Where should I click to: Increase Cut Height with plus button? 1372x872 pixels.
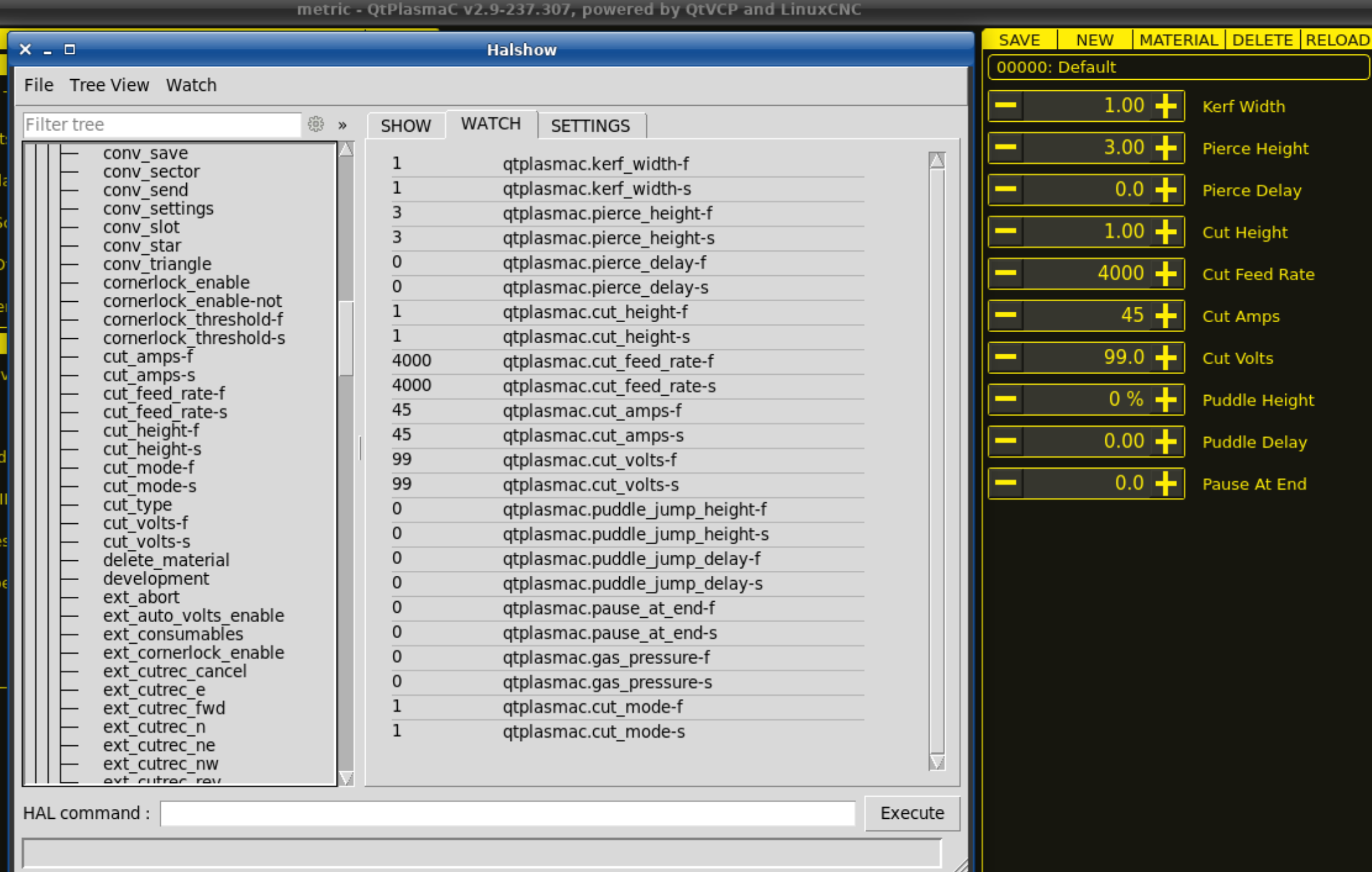(1166, 232)
